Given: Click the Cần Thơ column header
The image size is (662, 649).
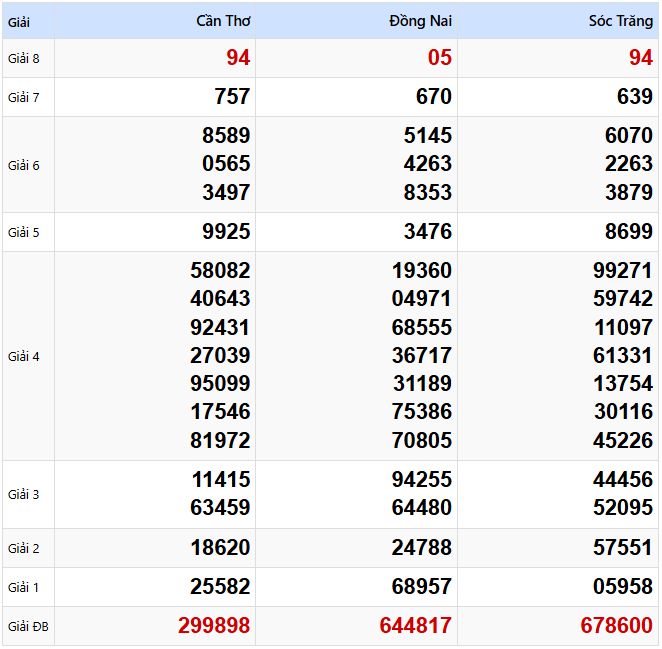Looking at the screenshot, I should 223,21.
